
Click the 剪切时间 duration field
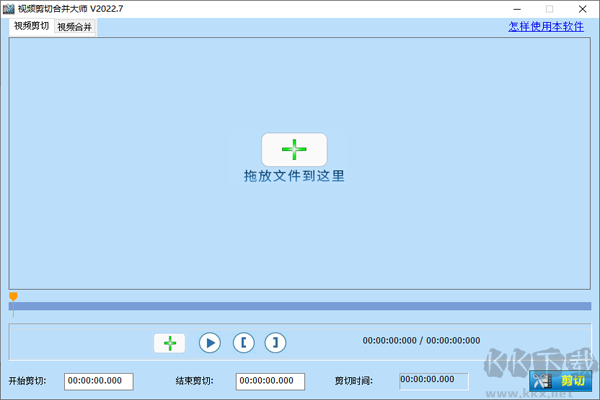[434, 381]
